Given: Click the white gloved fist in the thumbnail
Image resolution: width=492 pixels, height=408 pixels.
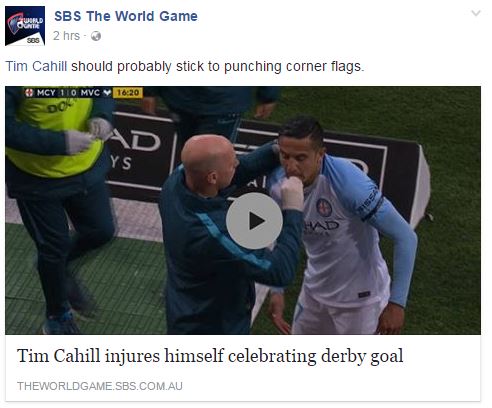Looking at the screenshot, I should tap(292, 194).
